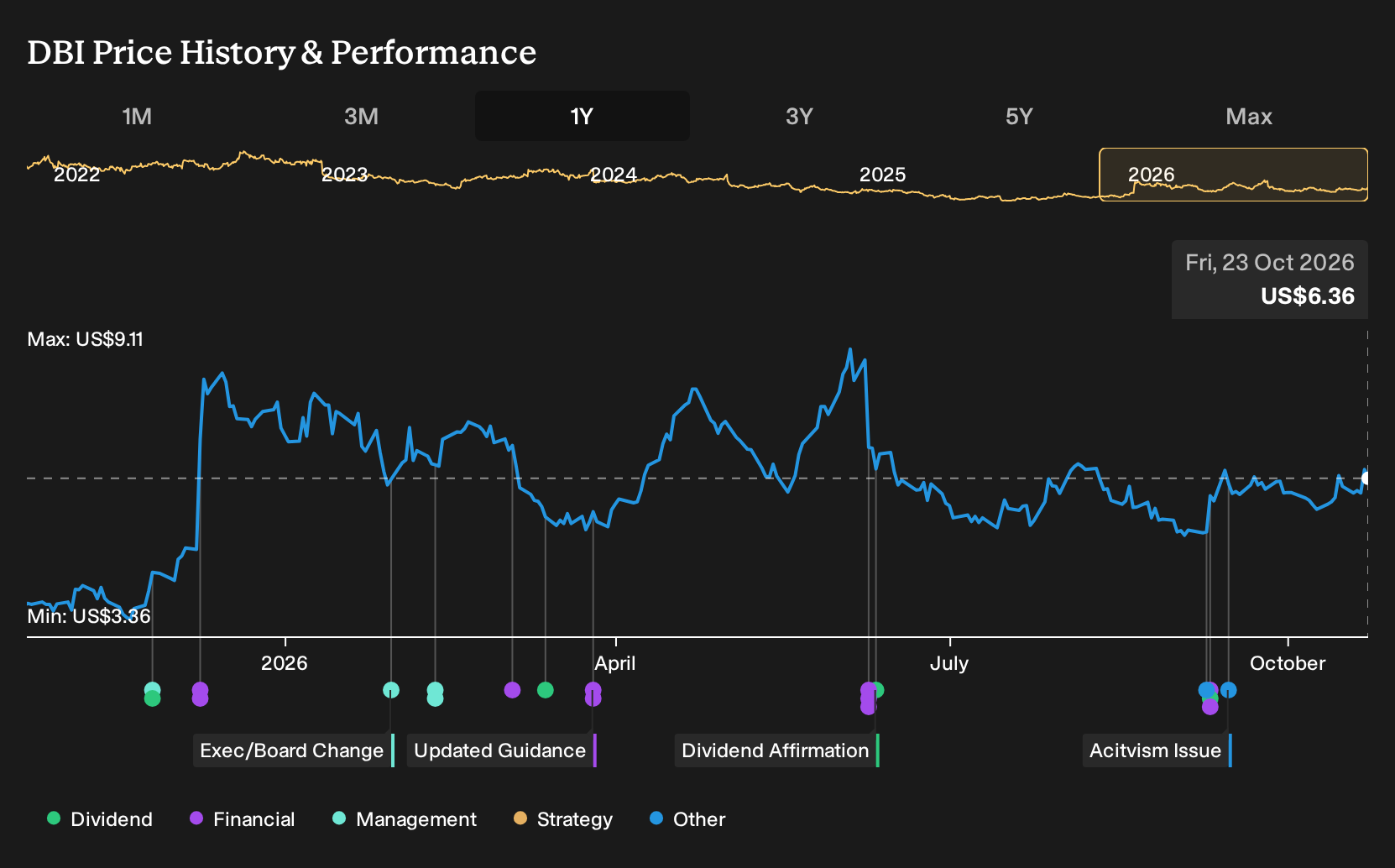This screenshot has width=1395, height=868.
Task: Click the white current-price point on the chart line
Action: pos(1367,478)
